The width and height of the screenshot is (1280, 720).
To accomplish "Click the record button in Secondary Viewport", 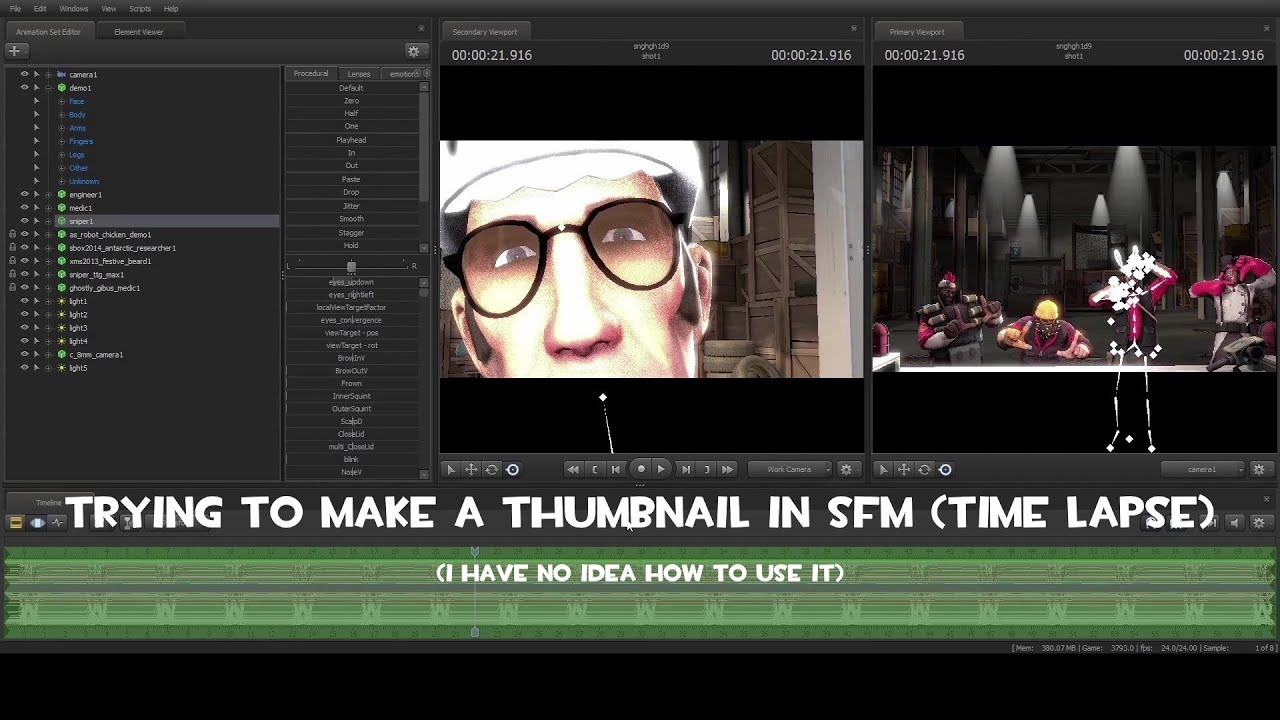I will (641, 469).
